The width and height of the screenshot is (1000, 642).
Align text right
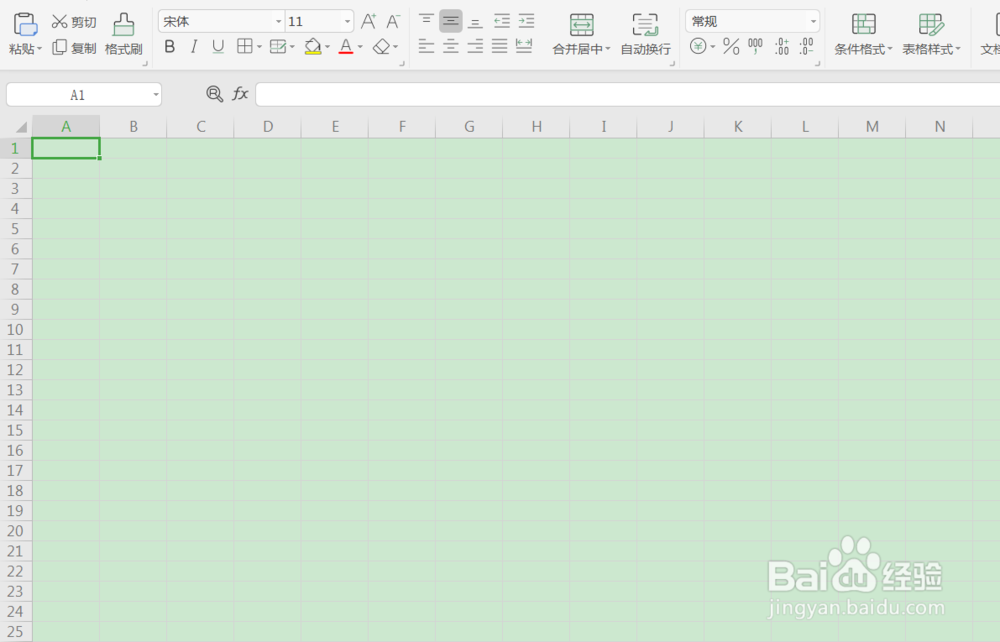click(x=475, y=46)
